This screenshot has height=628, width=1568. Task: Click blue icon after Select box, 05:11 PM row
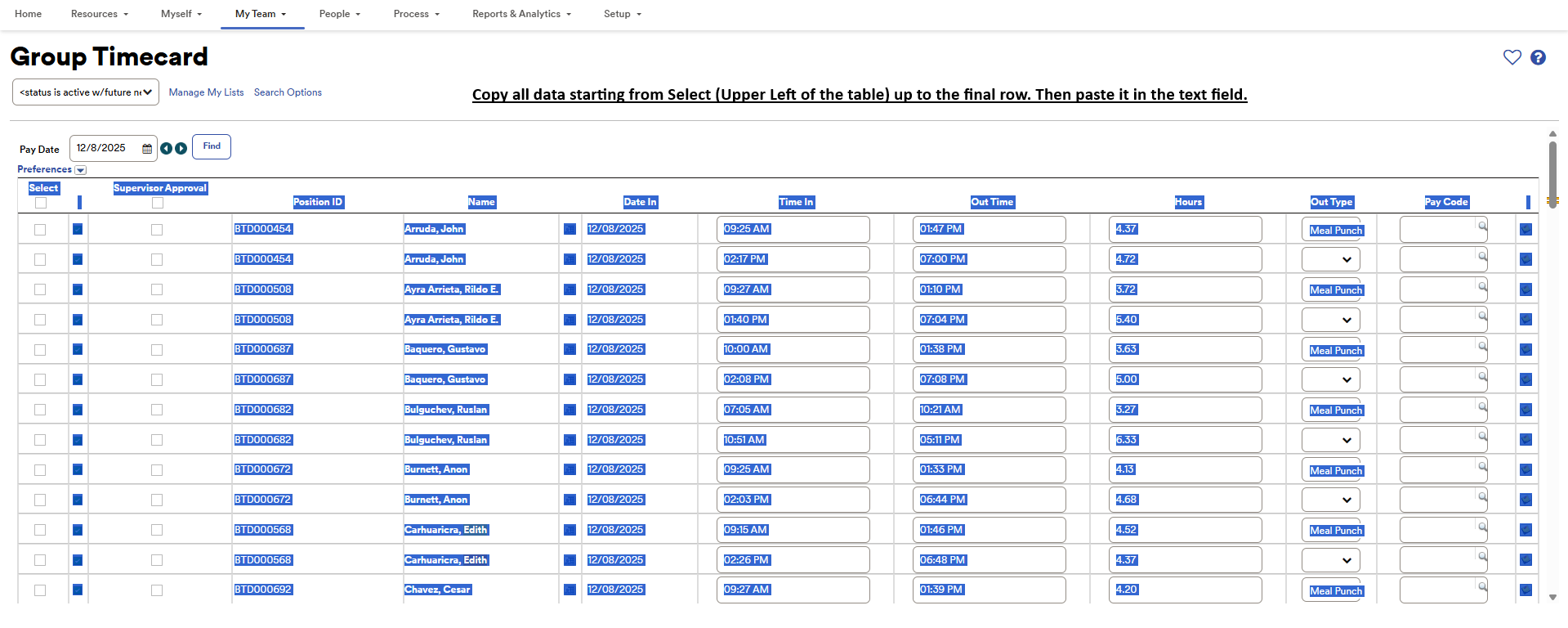(78, 440)
